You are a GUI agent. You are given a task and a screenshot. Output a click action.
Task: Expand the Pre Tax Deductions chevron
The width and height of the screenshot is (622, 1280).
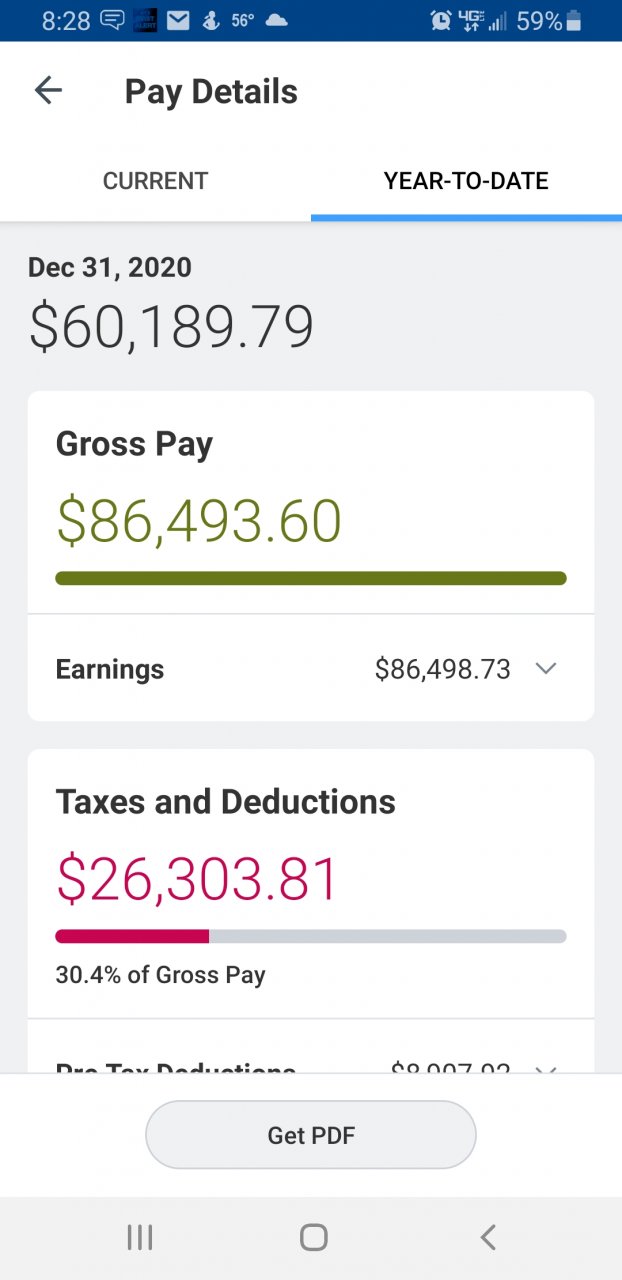pos(546,1069)
